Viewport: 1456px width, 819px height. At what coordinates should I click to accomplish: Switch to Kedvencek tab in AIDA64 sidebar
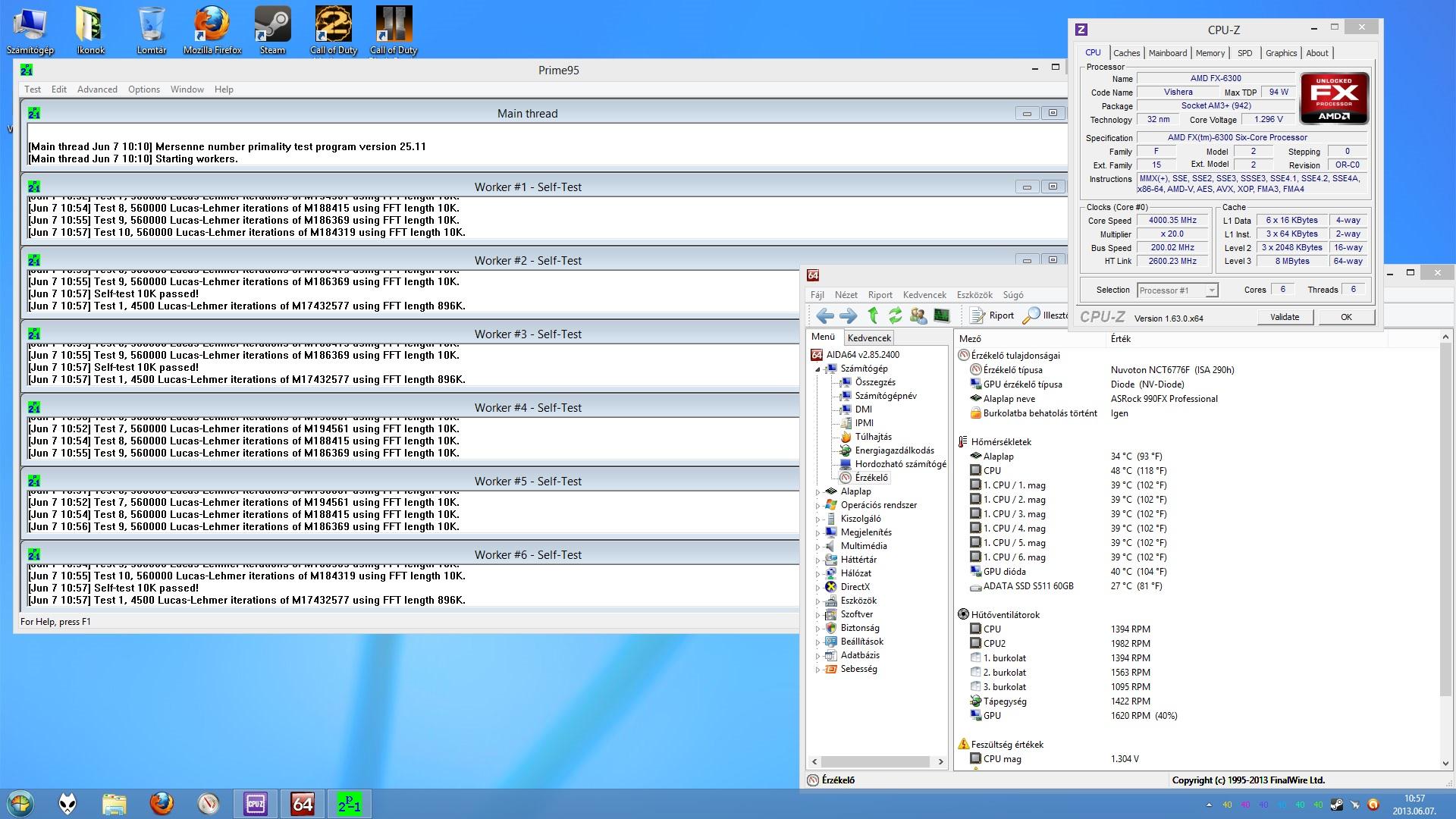(869, 338)
